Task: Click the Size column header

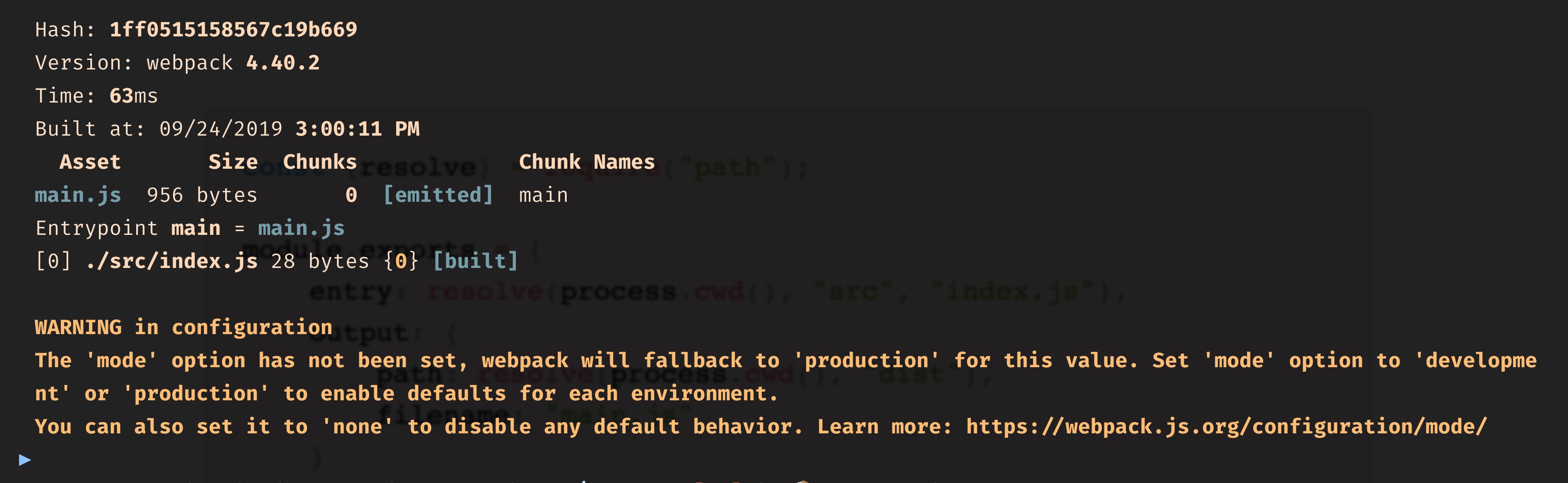Action: click(233, 162)
